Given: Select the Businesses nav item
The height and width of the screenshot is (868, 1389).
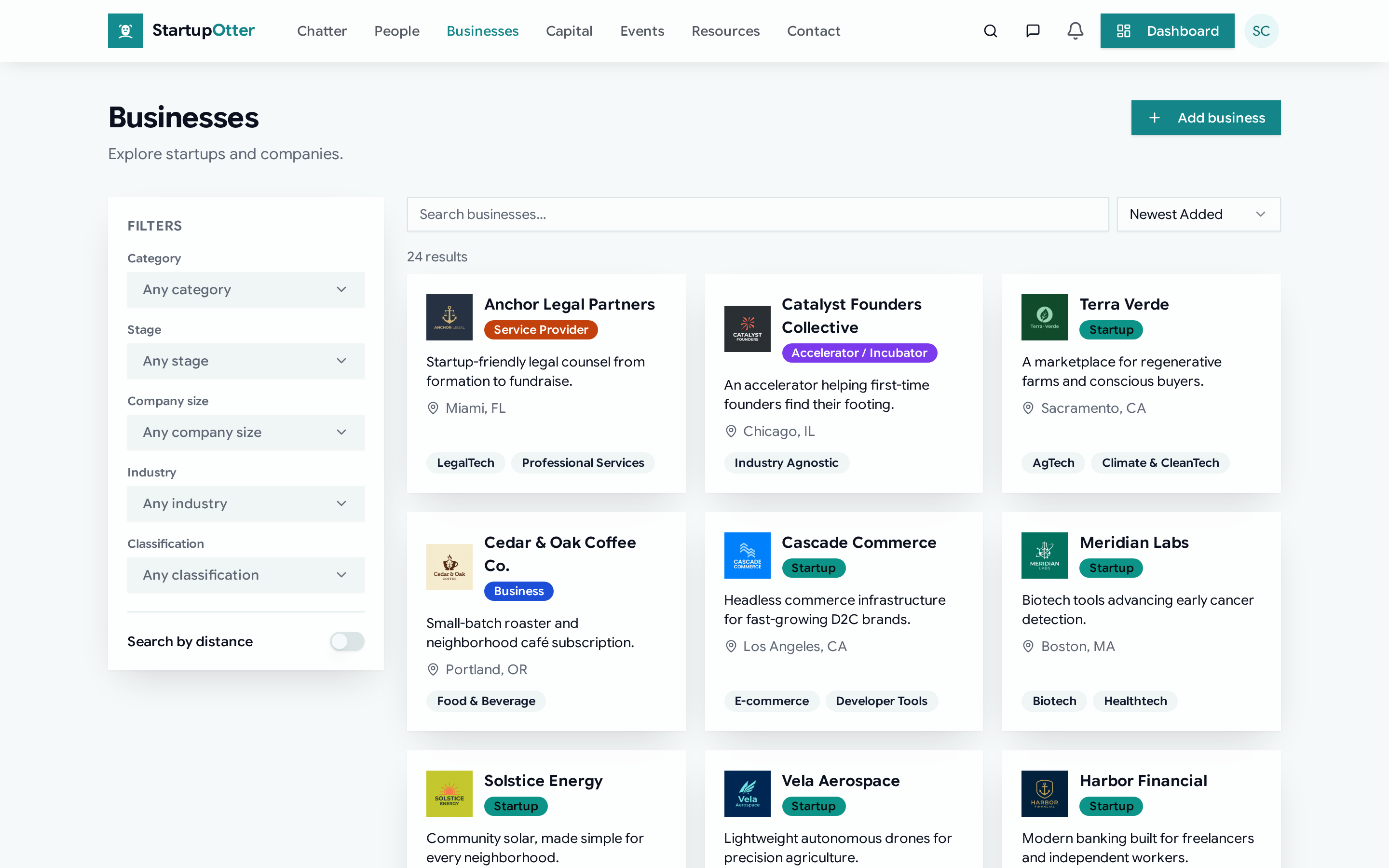Looking at the screenshot, I should pos(482,31).
